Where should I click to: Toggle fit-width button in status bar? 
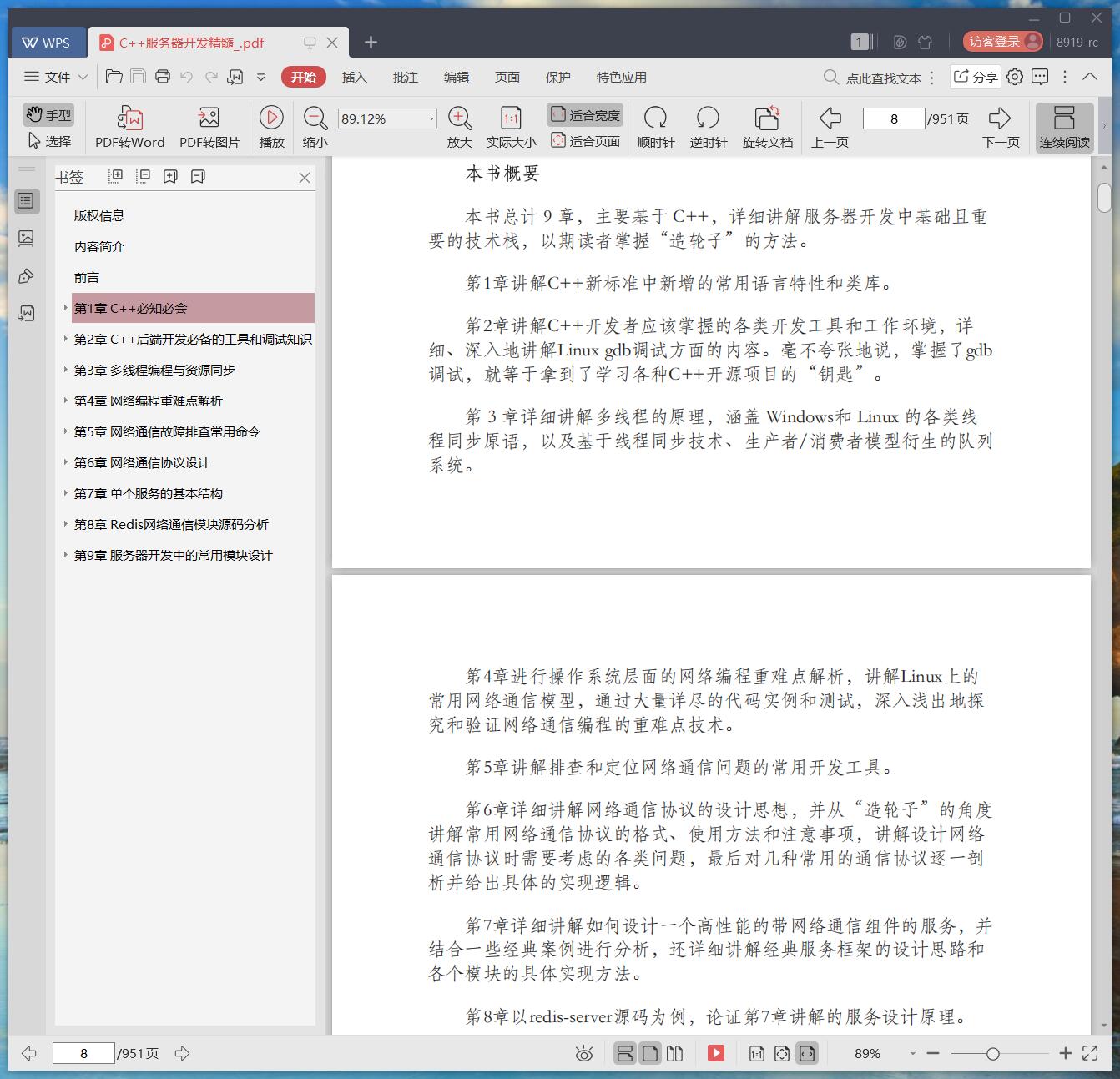(x=806, y=1053)
